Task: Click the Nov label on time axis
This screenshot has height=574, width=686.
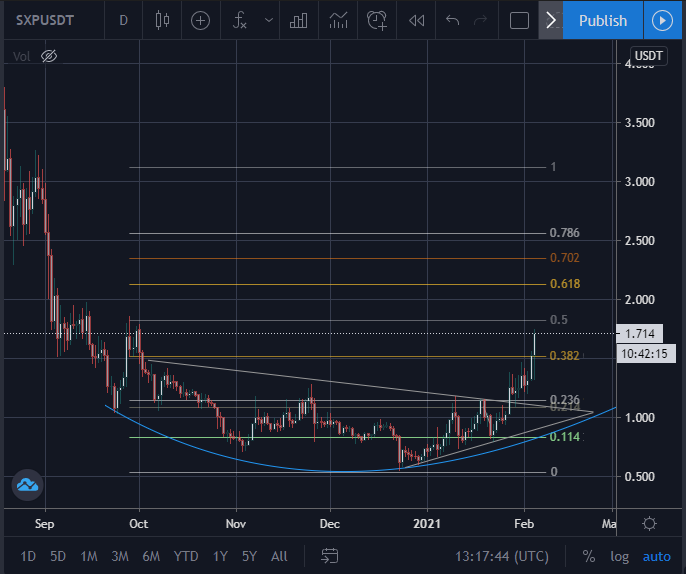Action: pos(236,524)
